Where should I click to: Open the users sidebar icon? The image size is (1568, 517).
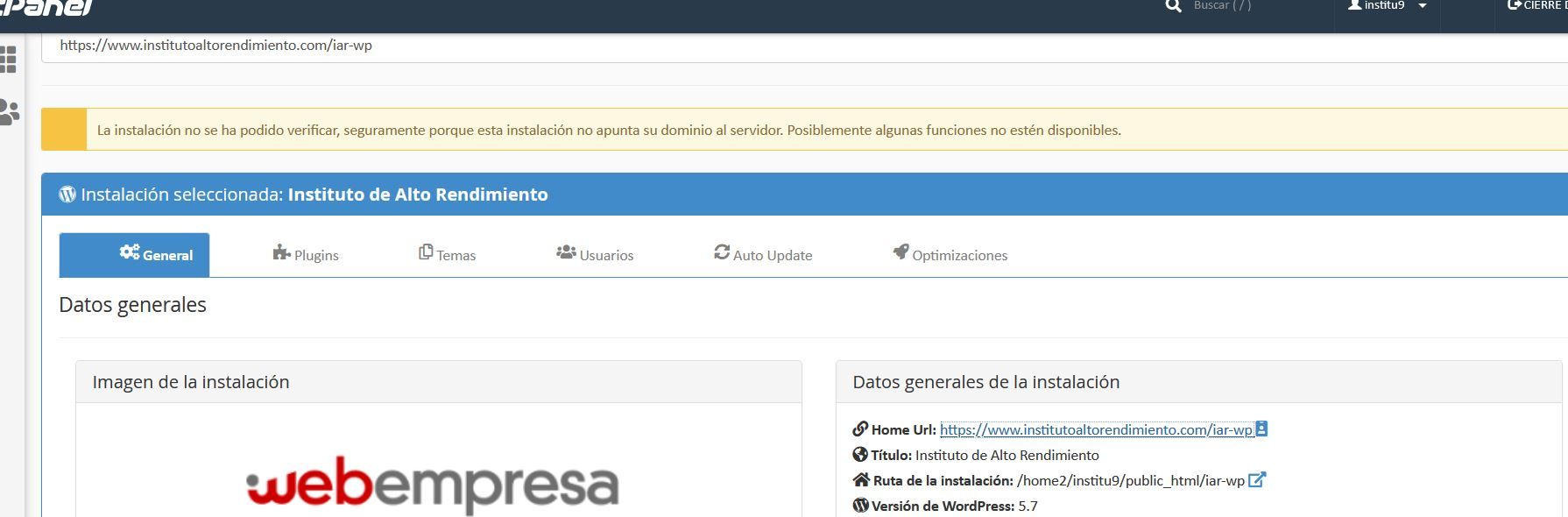click(10, 112)
